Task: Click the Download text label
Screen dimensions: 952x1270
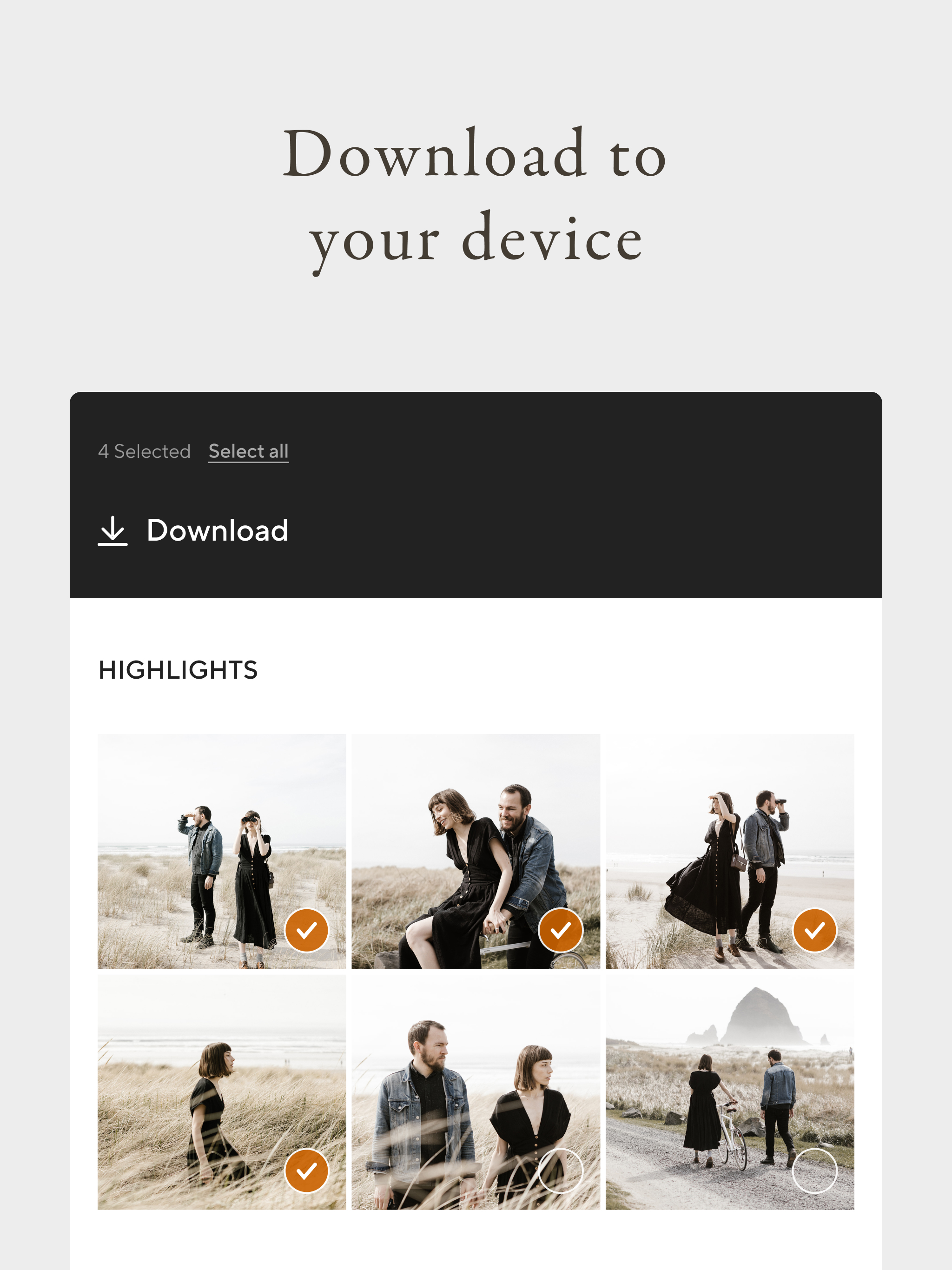Action: click(x=217, y=530)
